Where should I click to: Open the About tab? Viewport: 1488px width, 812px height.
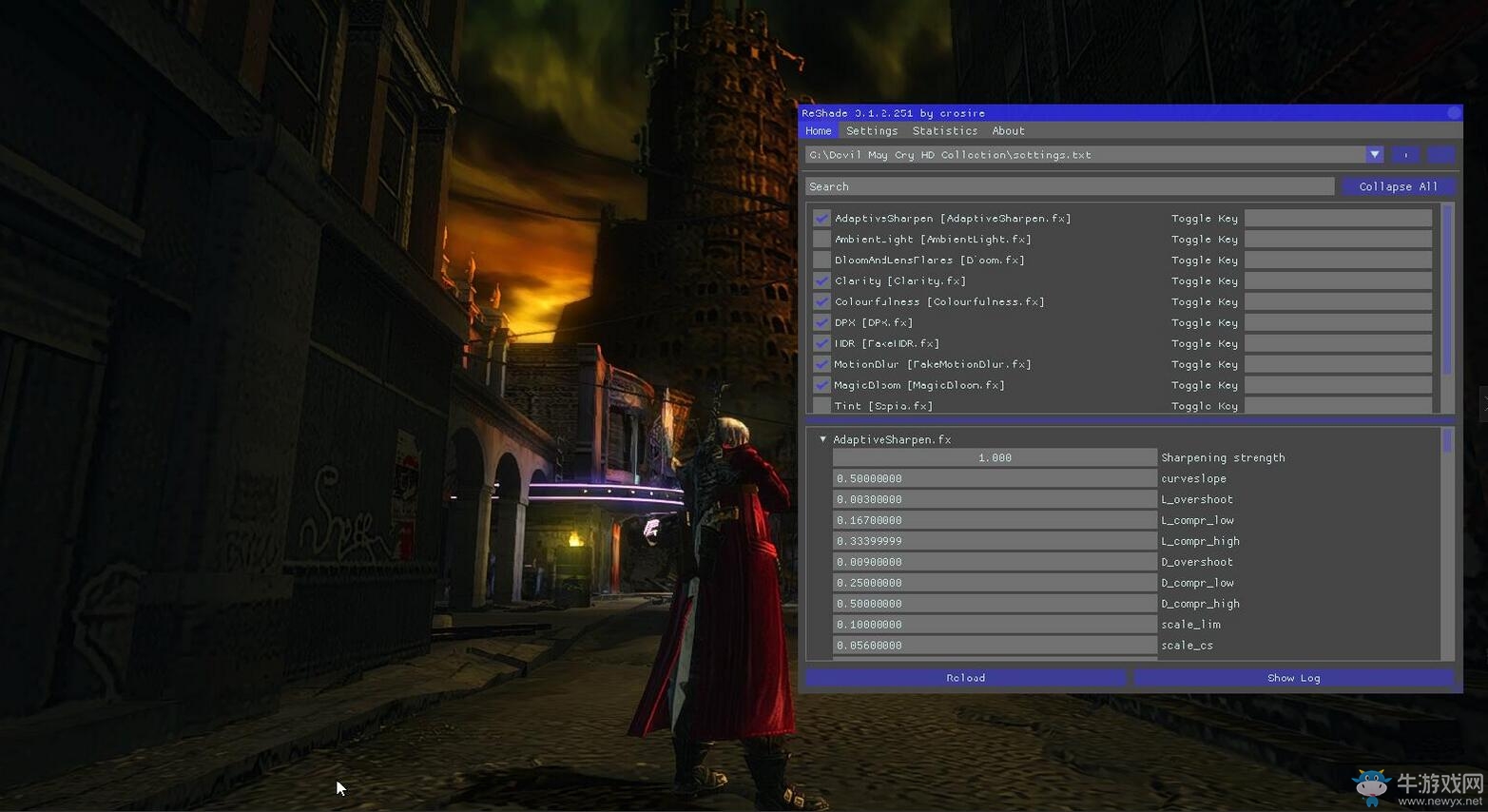pos(1009,131)
